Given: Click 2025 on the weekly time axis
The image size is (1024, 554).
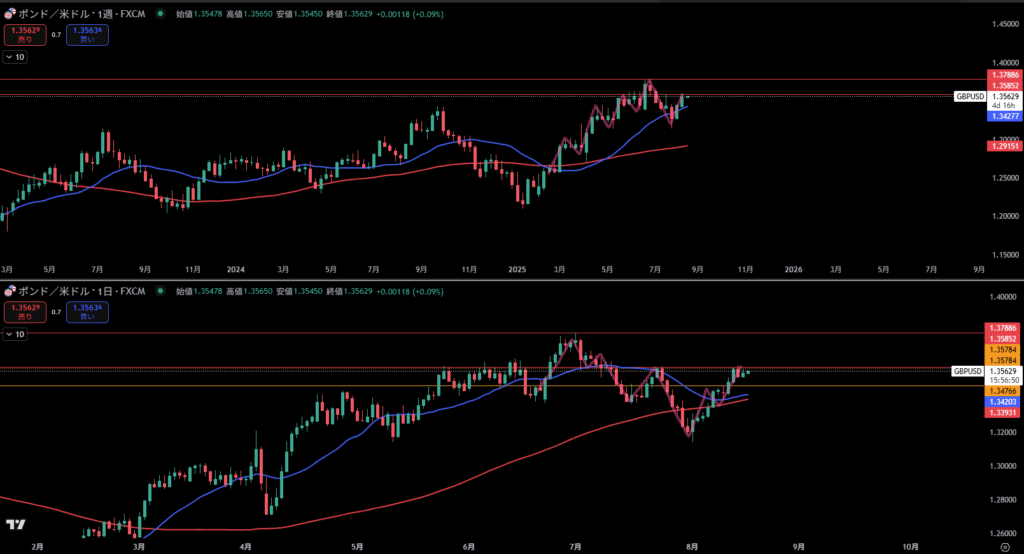Looking at the screenshot, I should point(517,269).
